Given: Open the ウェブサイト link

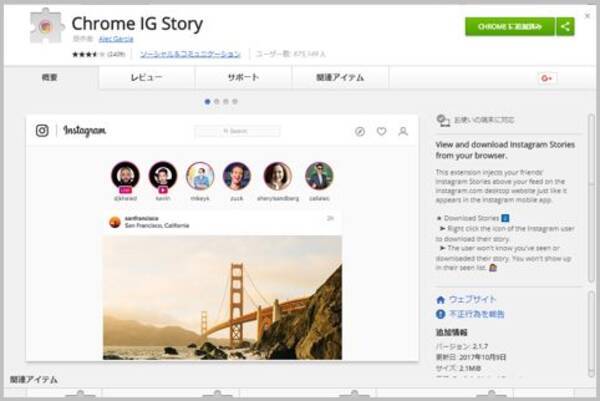Looking at the screenshot, I should click(x=472, y=299).
